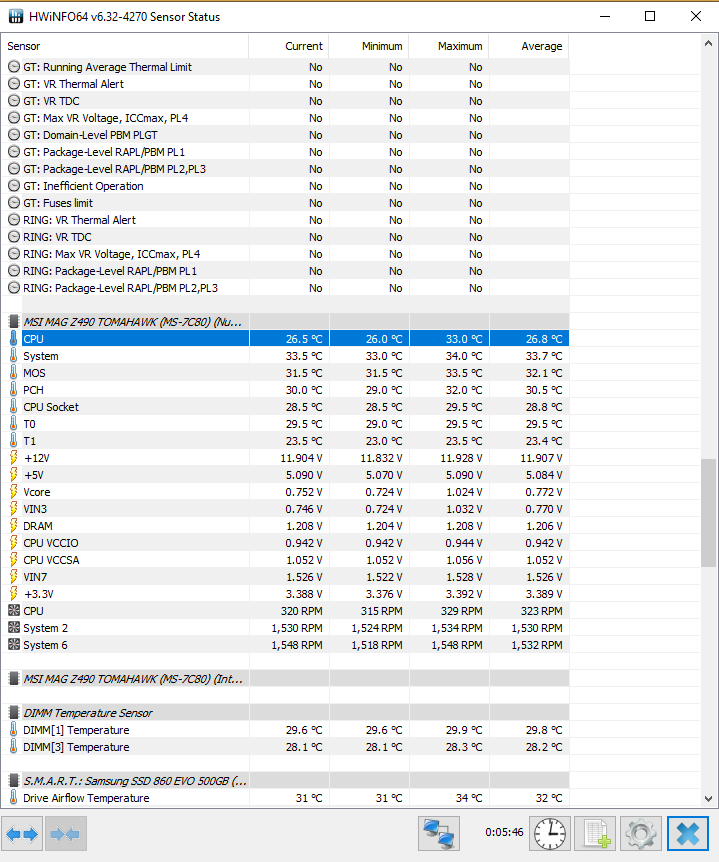
Task: Select the highlighted CPU temperature row
Action: pyautogui.click(x=285, y=339)
